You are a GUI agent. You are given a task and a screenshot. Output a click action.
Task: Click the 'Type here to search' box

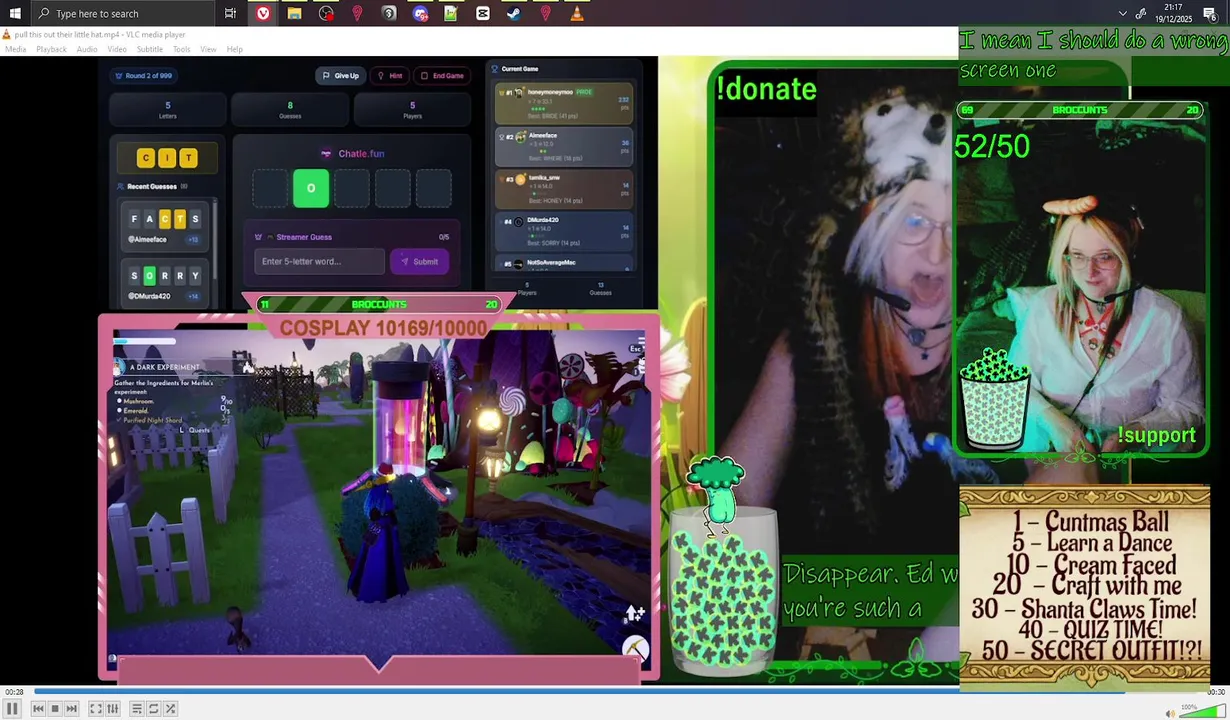click(122, 13)
